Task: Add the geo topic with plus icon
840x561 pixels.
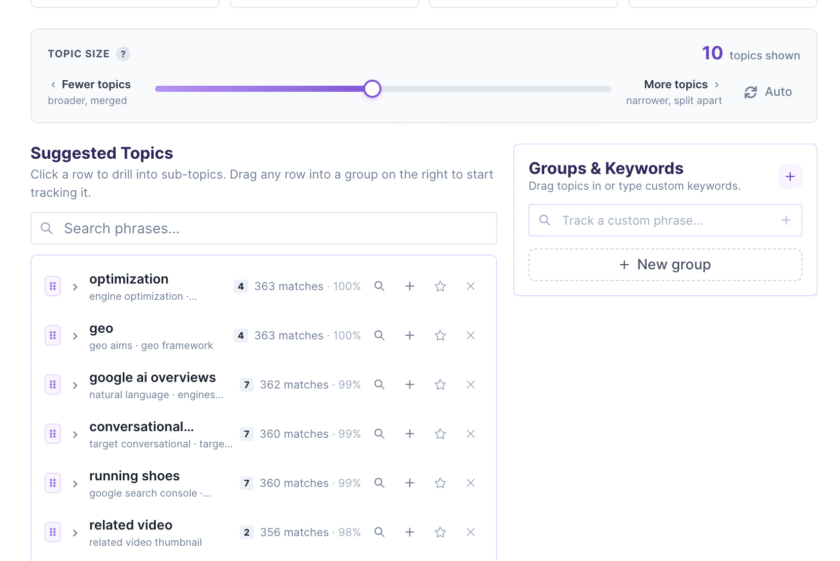Action: coord(410,335)
